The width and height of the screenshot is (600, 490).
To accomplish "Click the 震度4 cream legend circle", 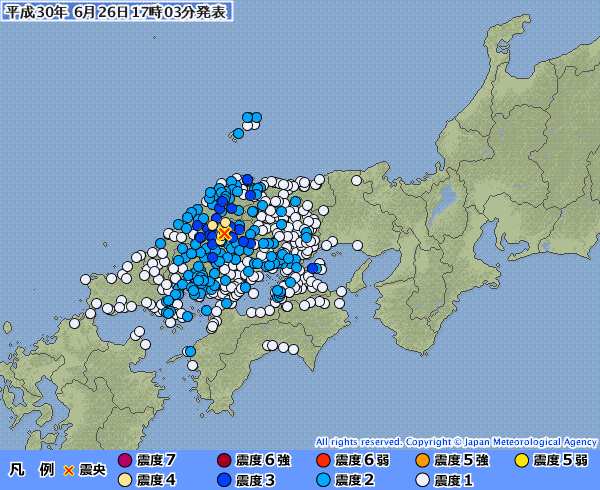I will click(125, 480).
